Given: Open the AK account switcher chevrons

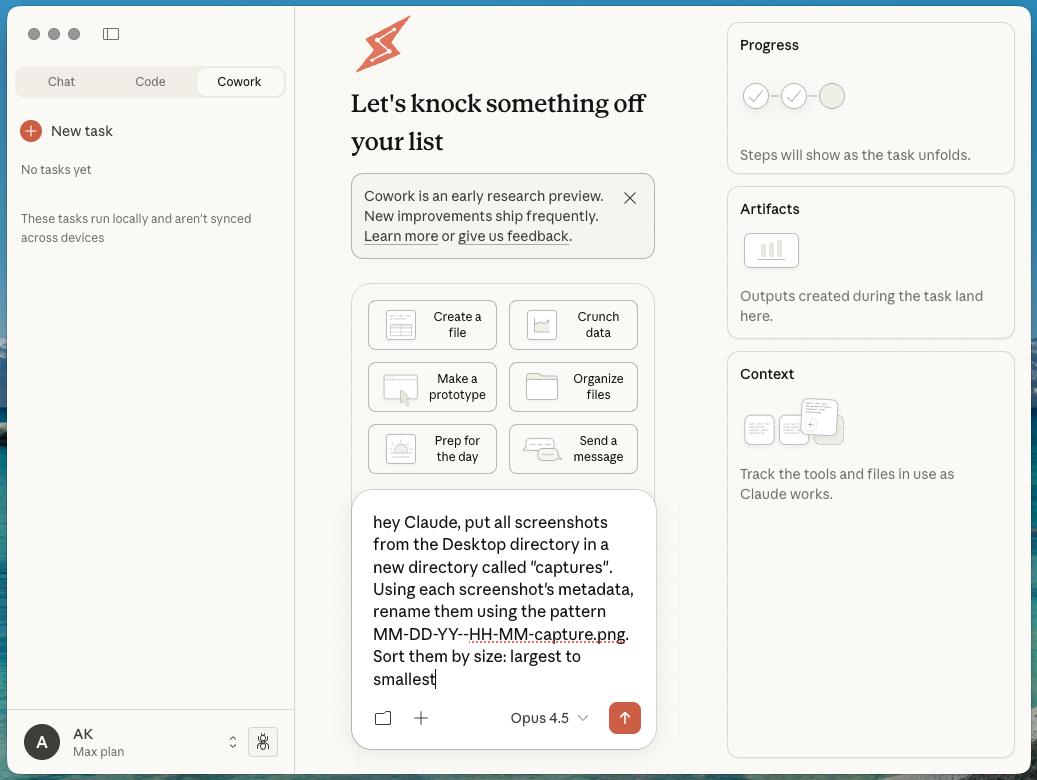Looking at the screenshot, I should tap(233, 741).
